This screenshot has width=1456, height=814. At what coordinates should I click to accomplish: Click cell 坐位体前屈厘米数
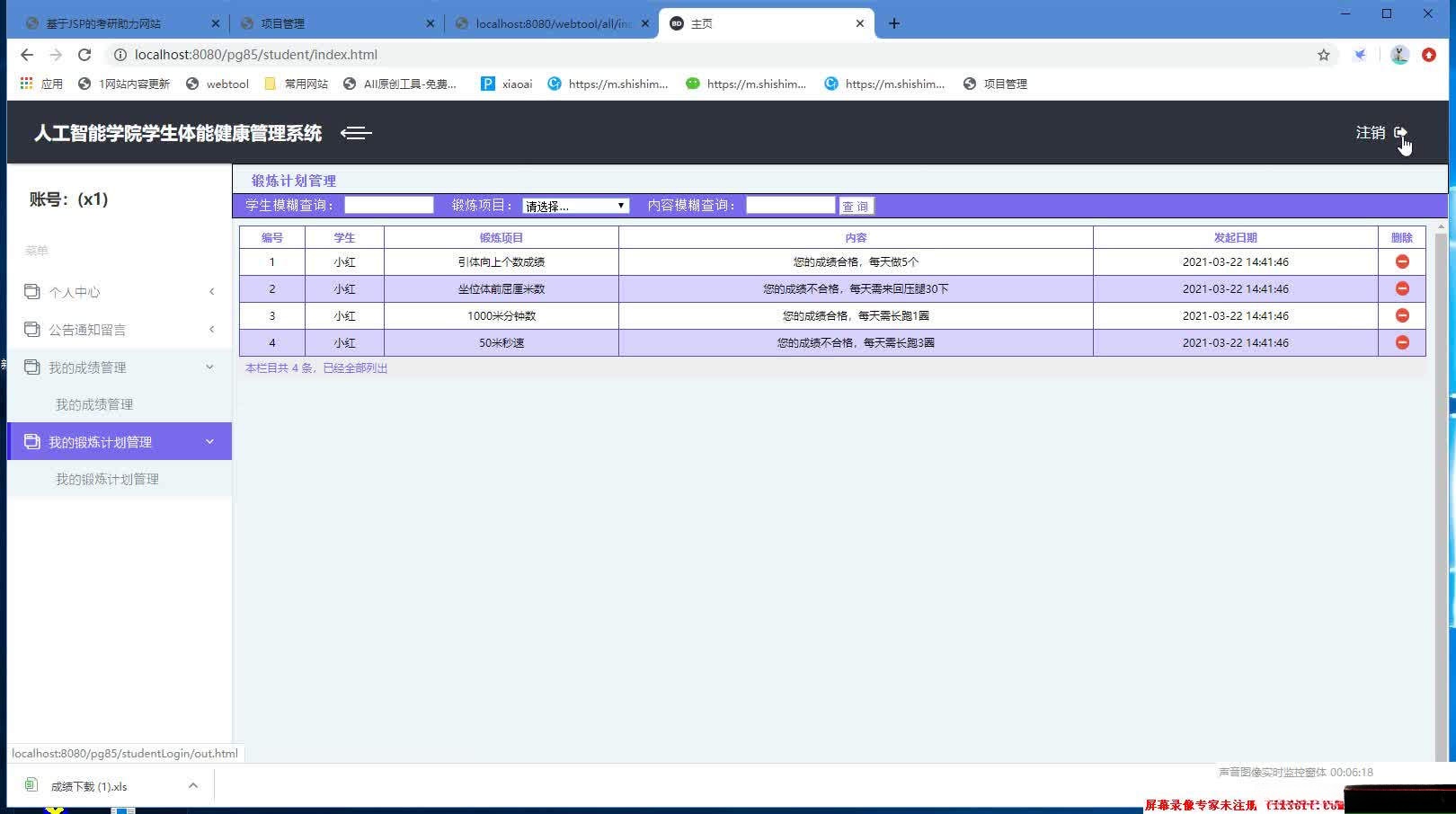pos(502,288)
